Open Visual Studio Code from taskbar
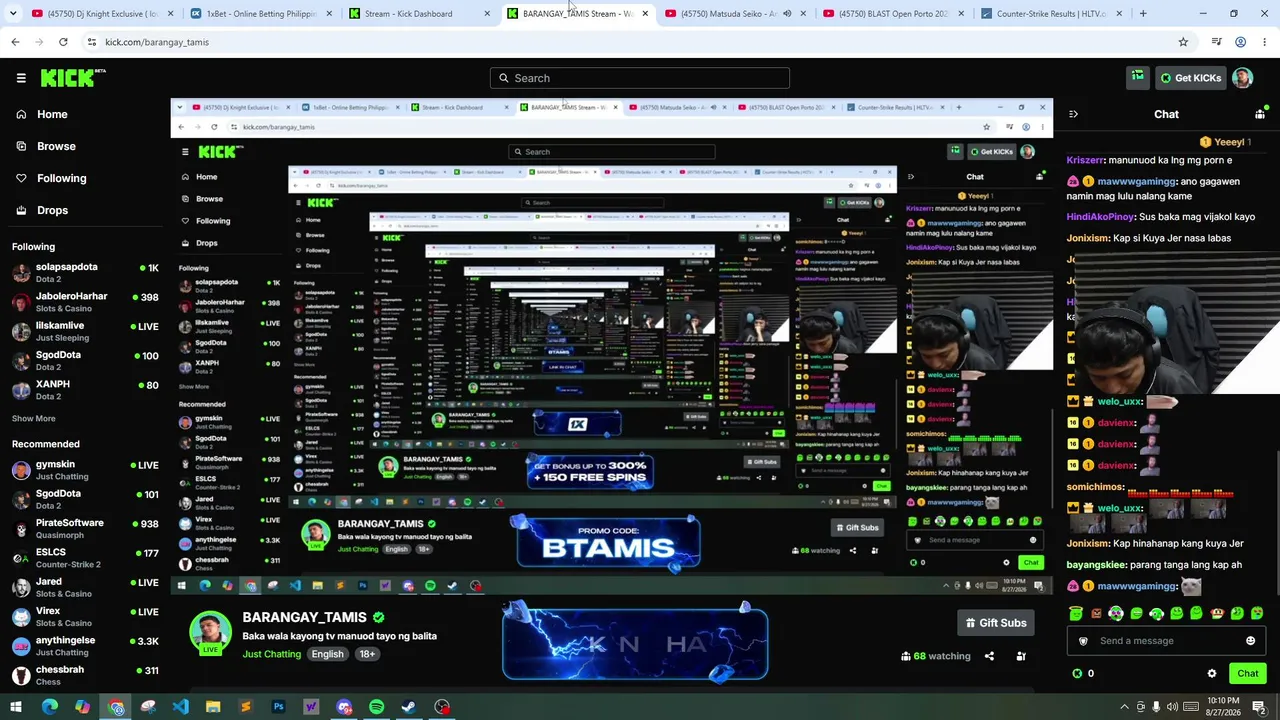1280x720 pixels. [x=180, y=707]
